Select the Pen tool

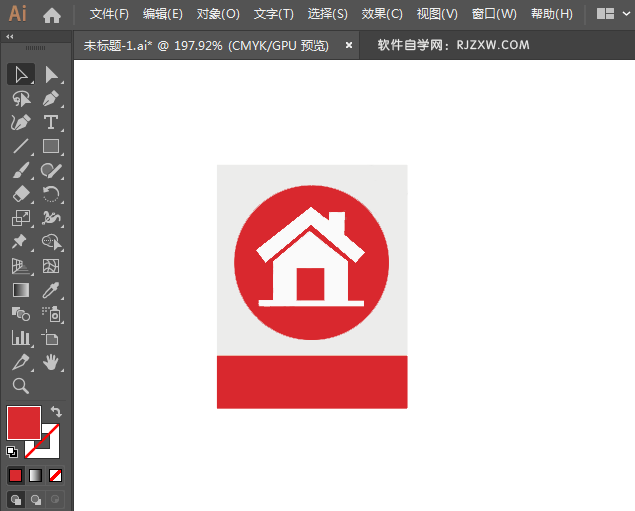click(x=51, y=98)
